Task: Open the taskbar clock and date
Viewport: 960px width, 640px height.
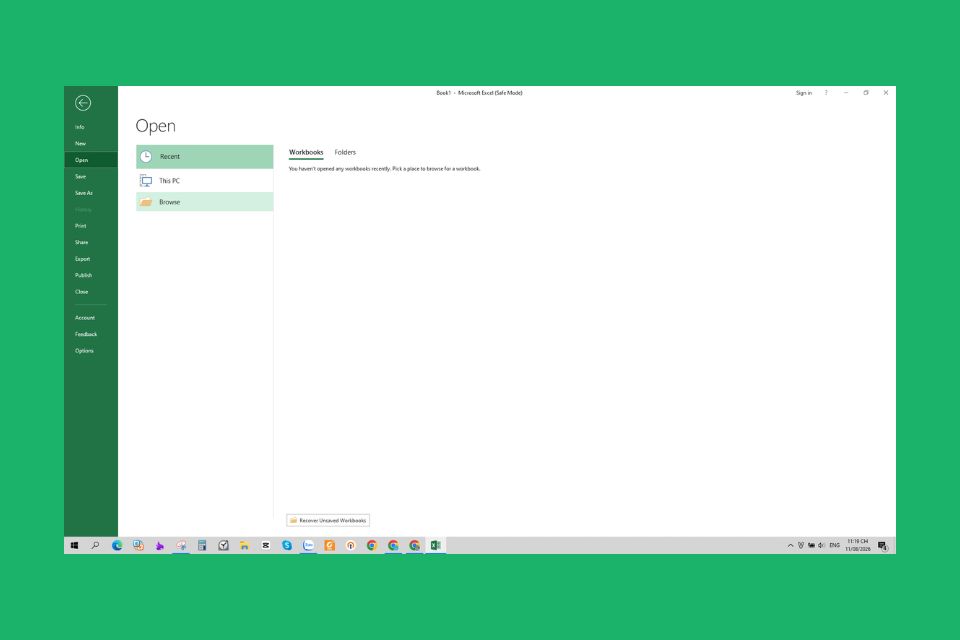Action: pos(858,546)
